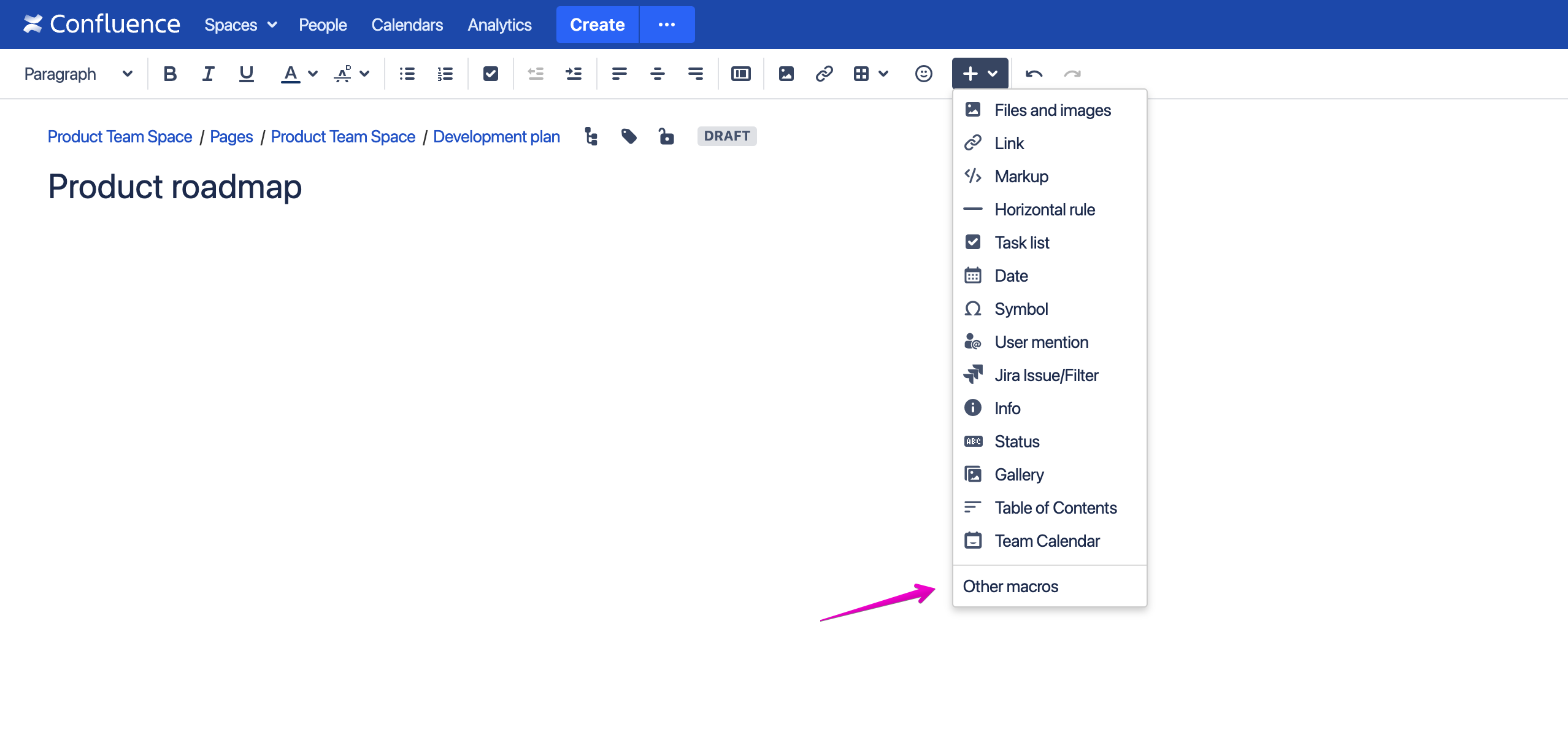1568x745 pixels.
Task: Open the page restrictions lock icon
Action: pos(666,136)
